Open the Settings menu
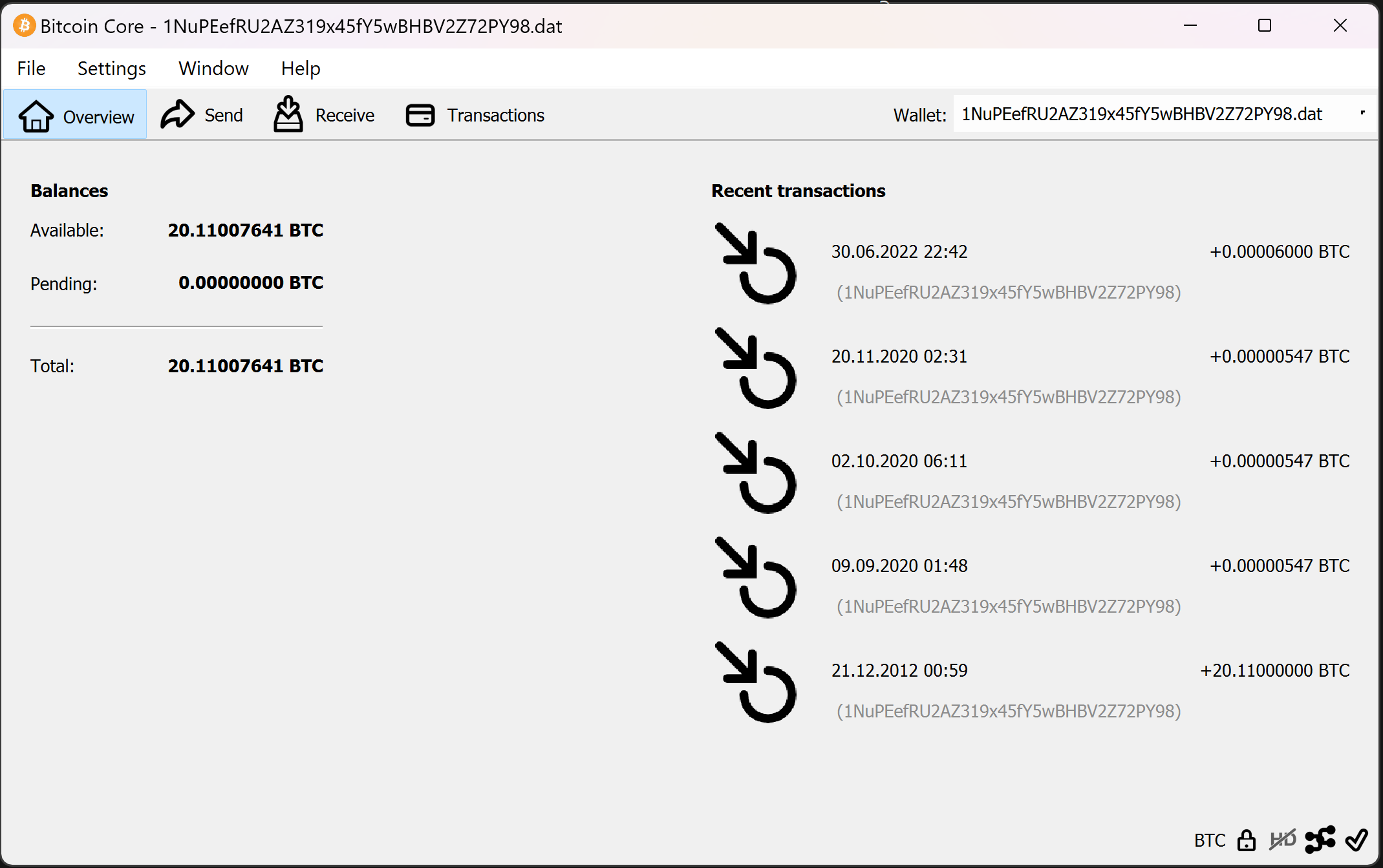 tap(111, 69)
